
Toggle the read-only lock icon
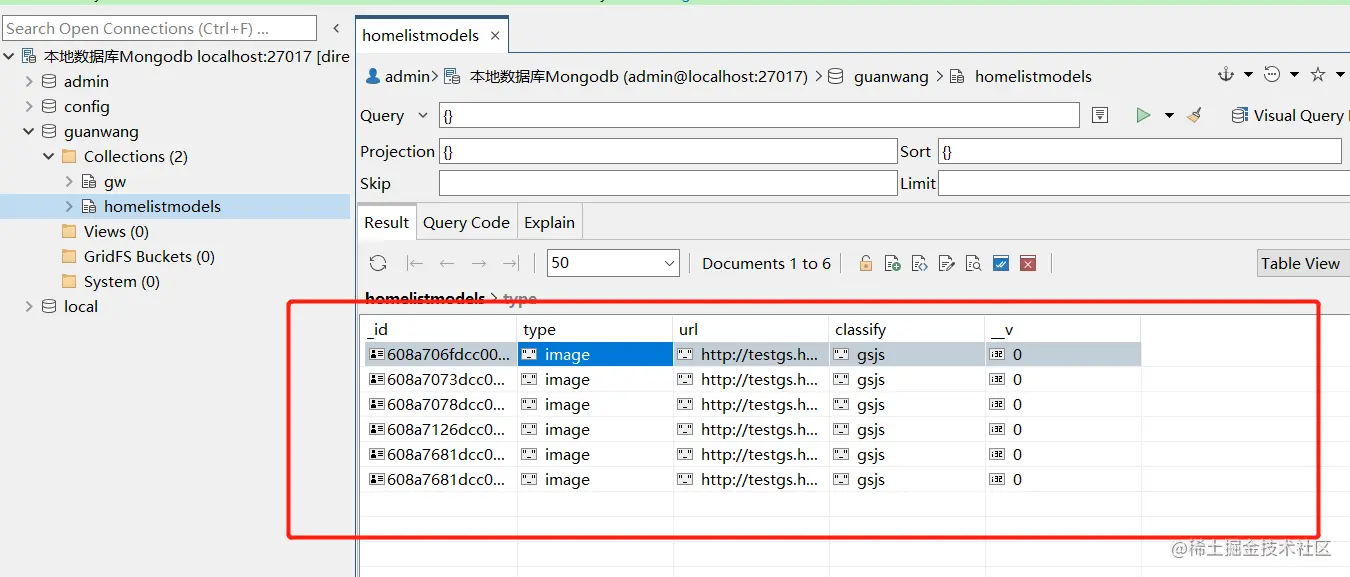pyautogui.click(x=866, y=263)
